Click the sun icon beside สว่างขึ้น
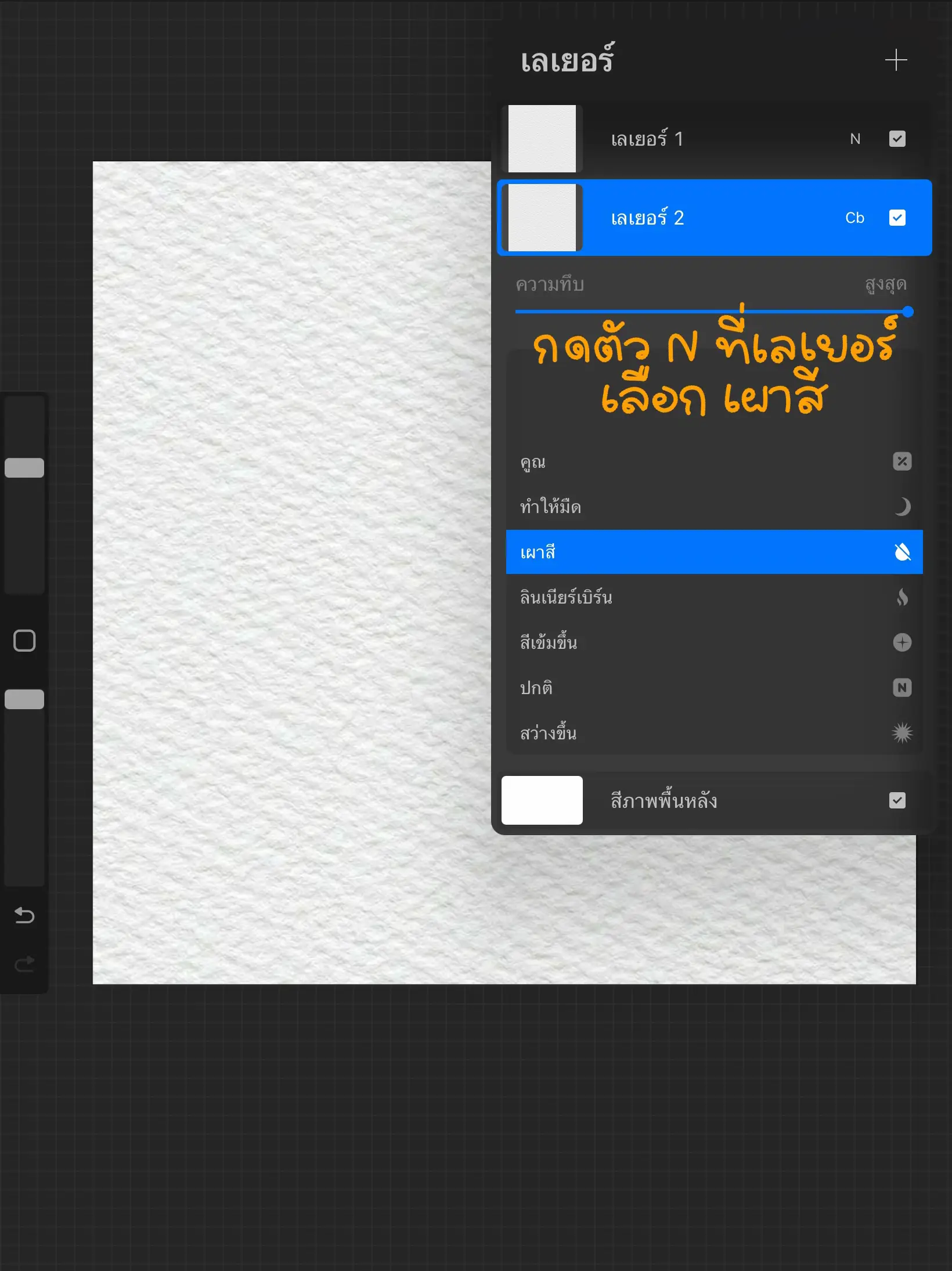 pyautogui.click(x=901, y=733)
